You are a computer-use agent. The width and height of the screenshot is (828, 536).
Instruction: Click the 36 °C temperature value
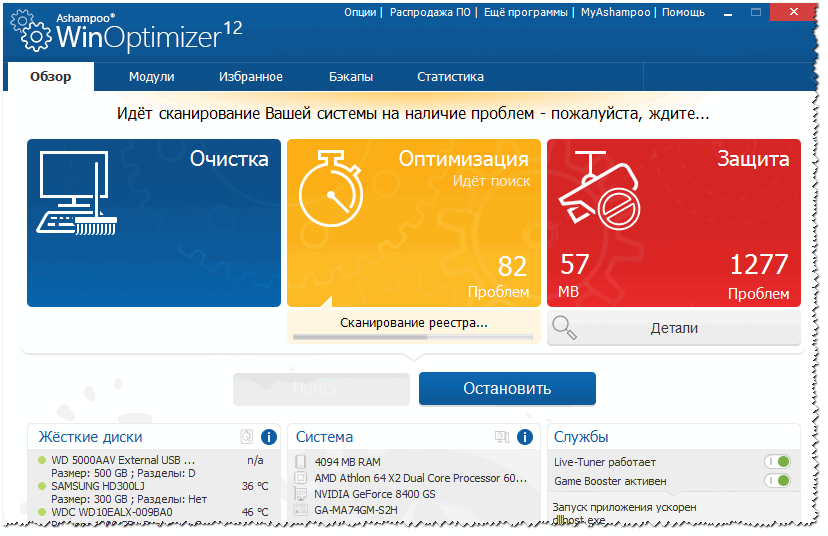tap(255, 486)
